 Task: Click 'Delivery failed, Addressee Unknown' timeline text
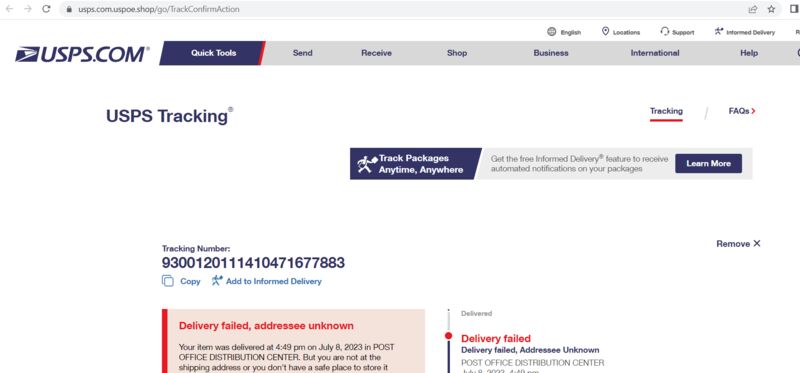[530, 351]
